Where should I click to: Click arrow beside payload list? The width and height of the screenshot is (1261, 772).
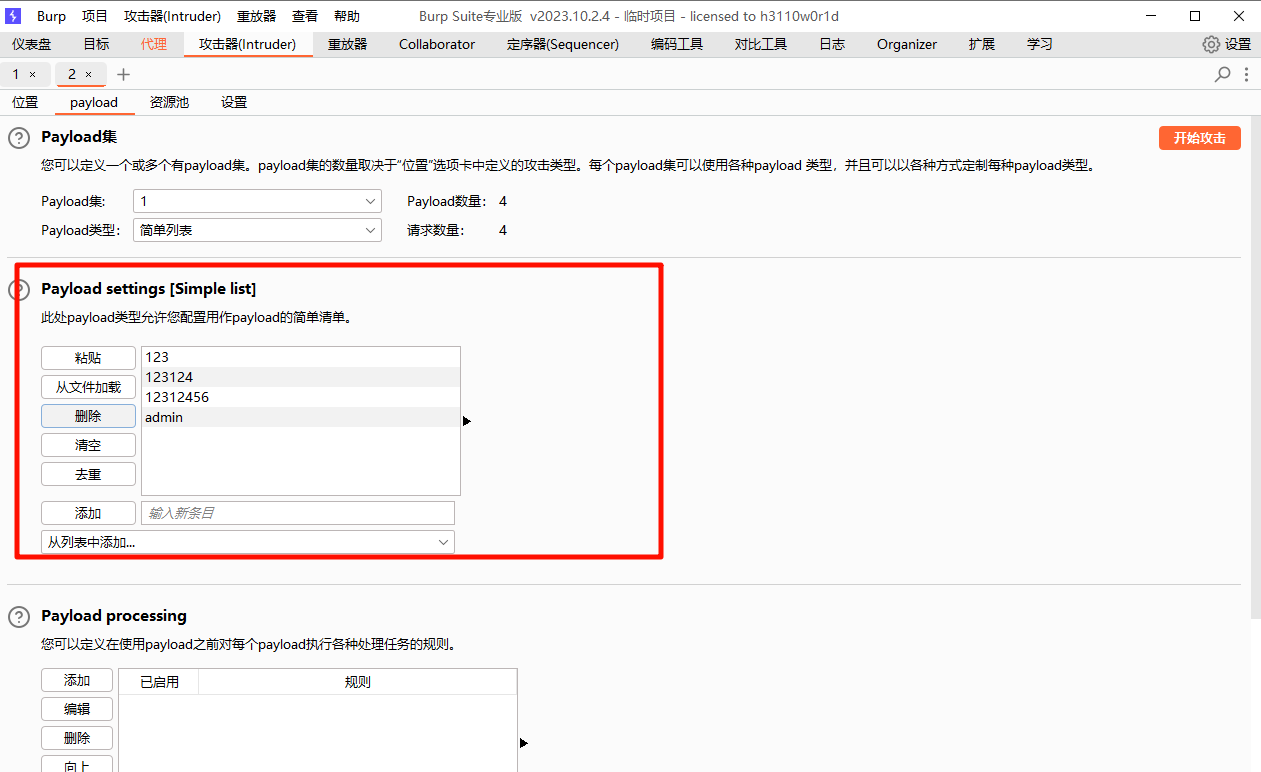467,421
